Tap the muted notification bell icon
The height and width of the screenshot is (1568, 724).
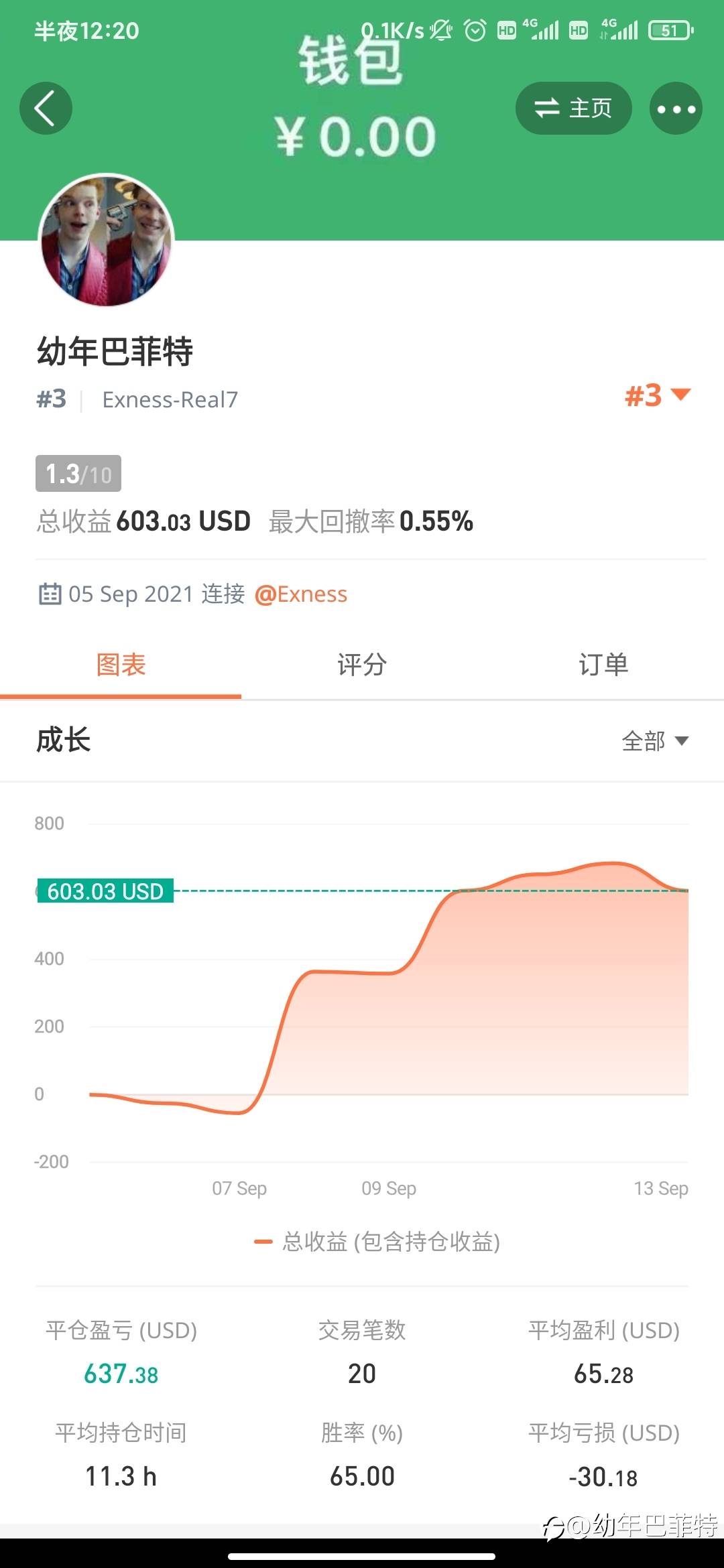[441, 30]
